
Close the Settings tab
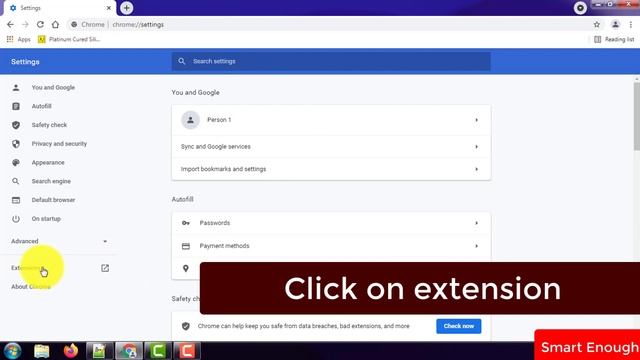tap(109, 8)
